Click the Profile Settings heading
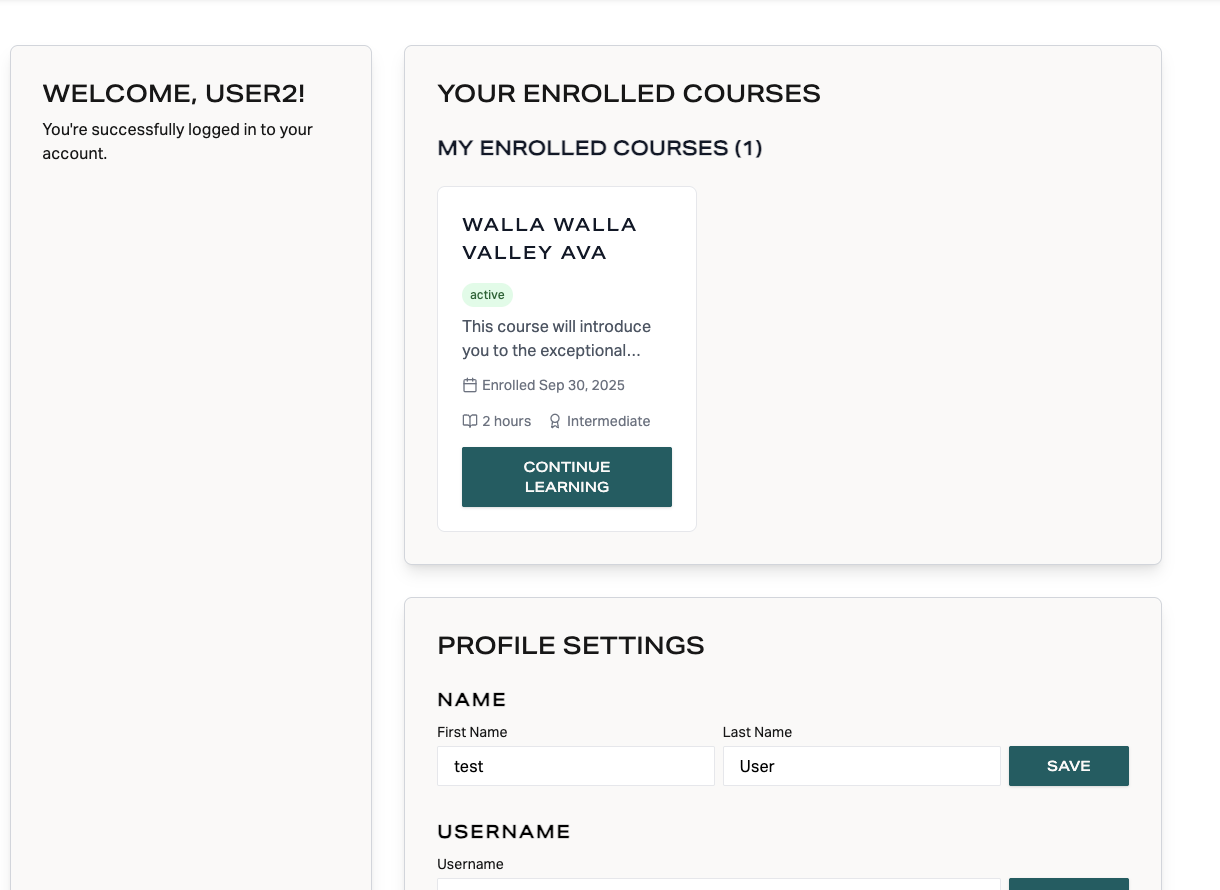Screen dimensions: 1220x890 point(571,646)
